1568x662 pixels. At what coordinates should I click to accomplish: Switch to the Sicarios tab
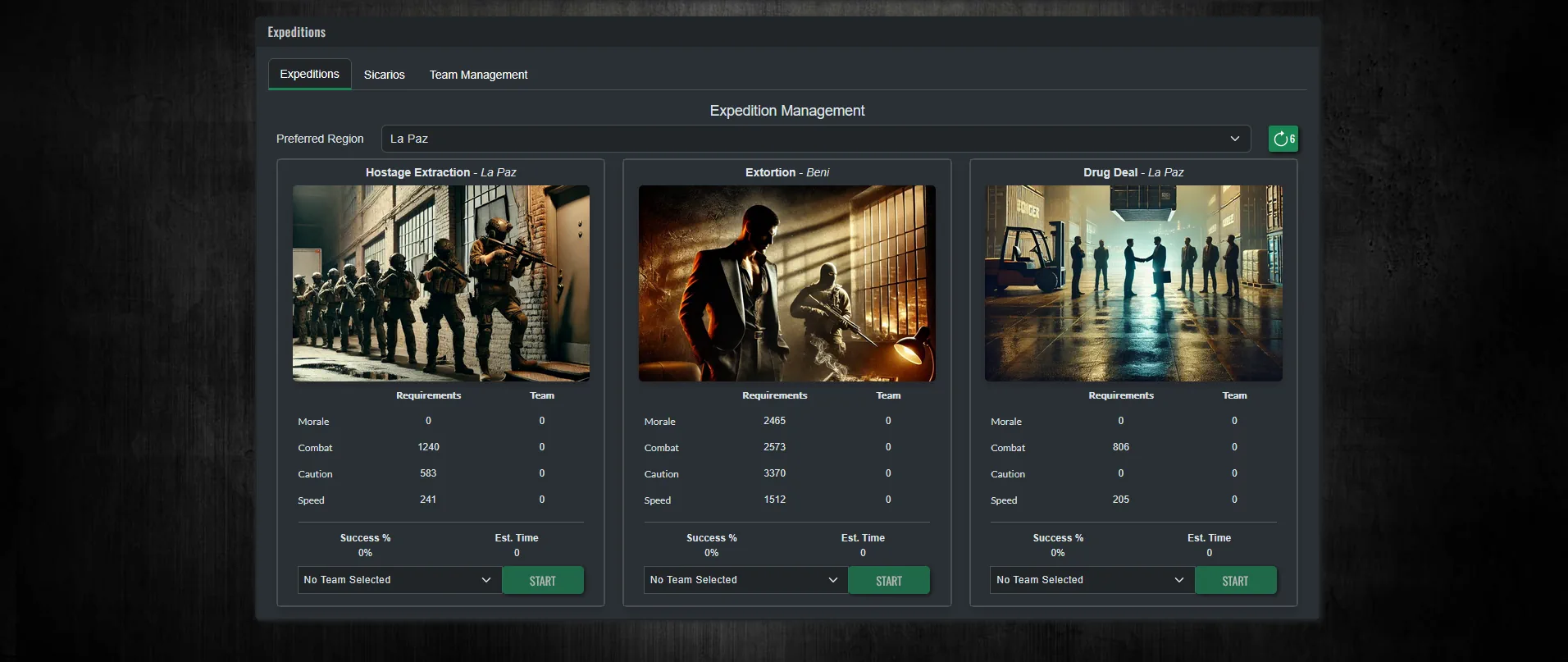(x=384, y=75)
